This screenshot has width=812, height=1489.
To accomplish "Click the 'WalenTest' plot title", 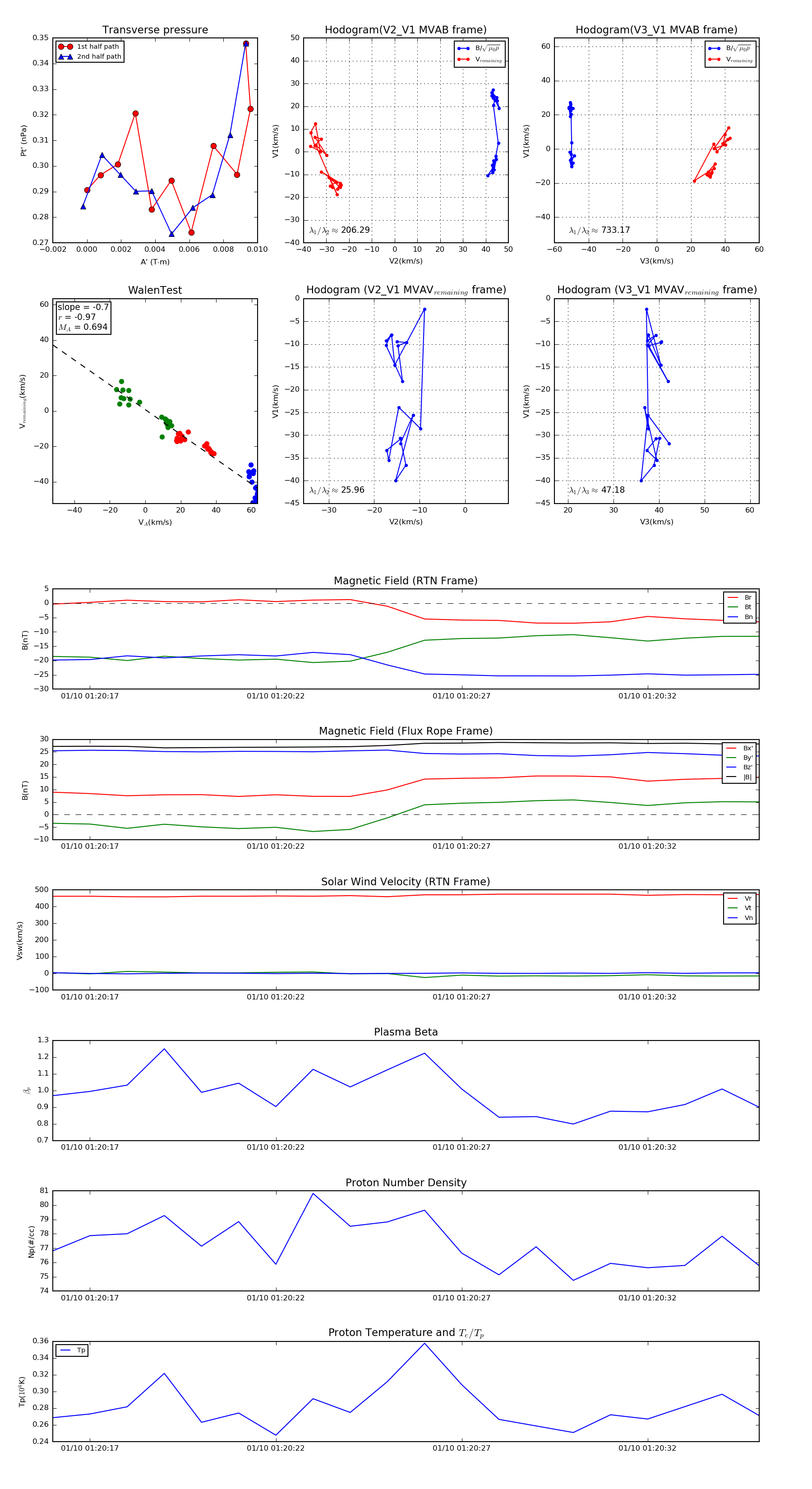I will 155,290.
